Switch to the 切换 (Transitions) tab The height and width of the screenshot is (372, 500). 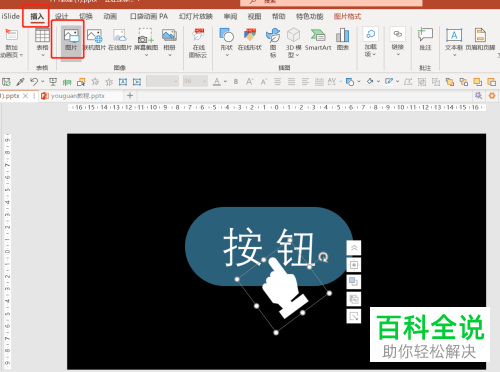pyautogui.click(x=86, y=16)
